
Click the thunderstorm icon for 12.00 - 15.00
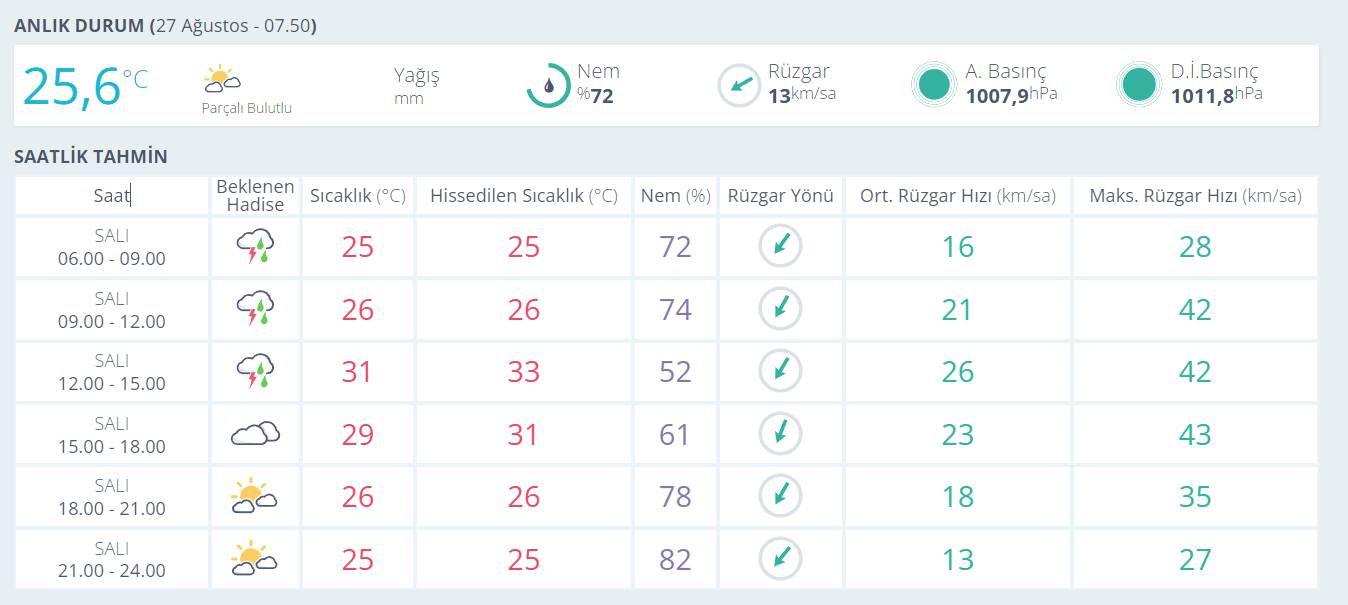pyautogui.click(x=256, y=372)
